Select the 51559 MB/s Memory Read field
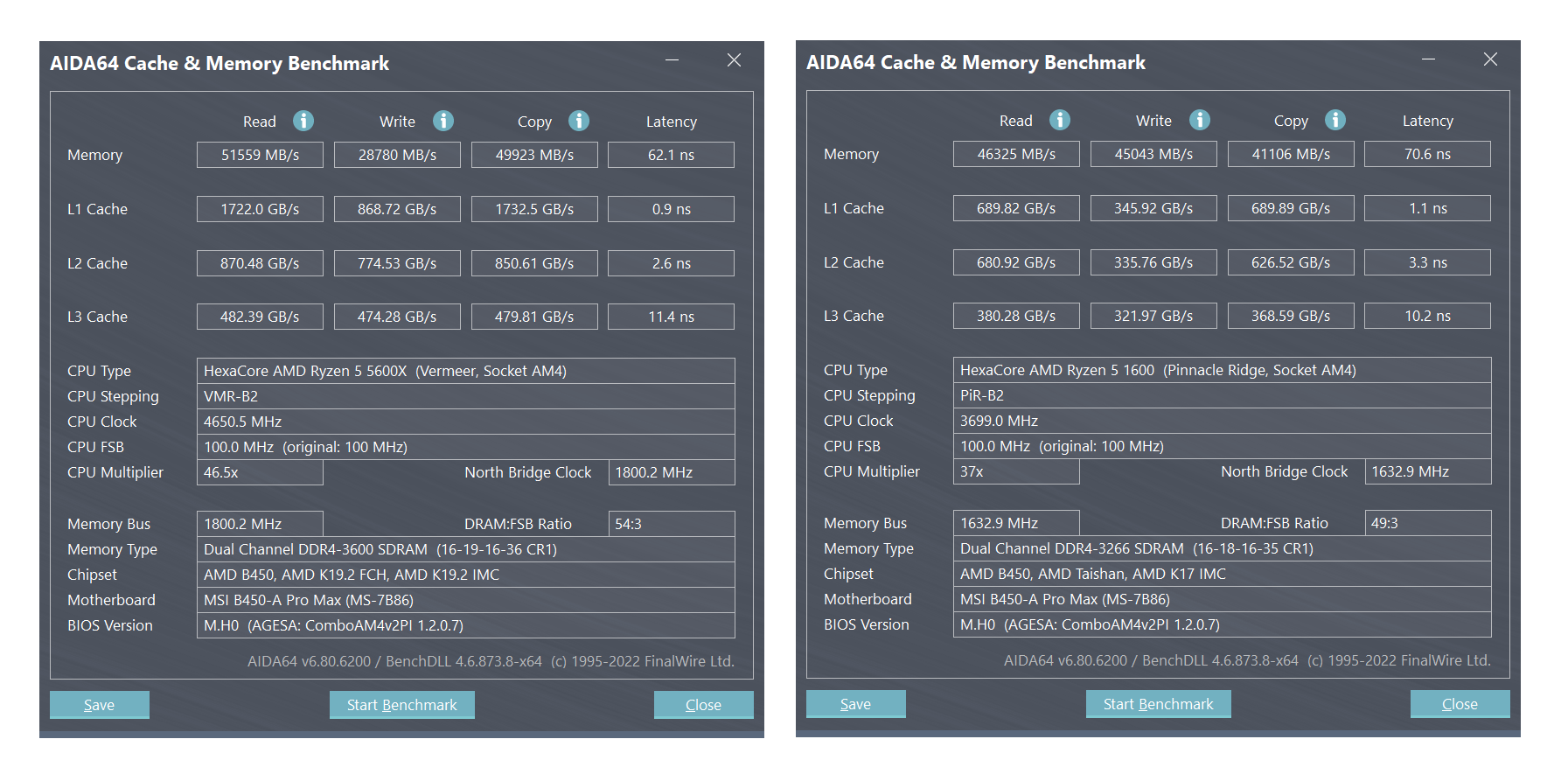1568x774 pixels. pos(260,155)
